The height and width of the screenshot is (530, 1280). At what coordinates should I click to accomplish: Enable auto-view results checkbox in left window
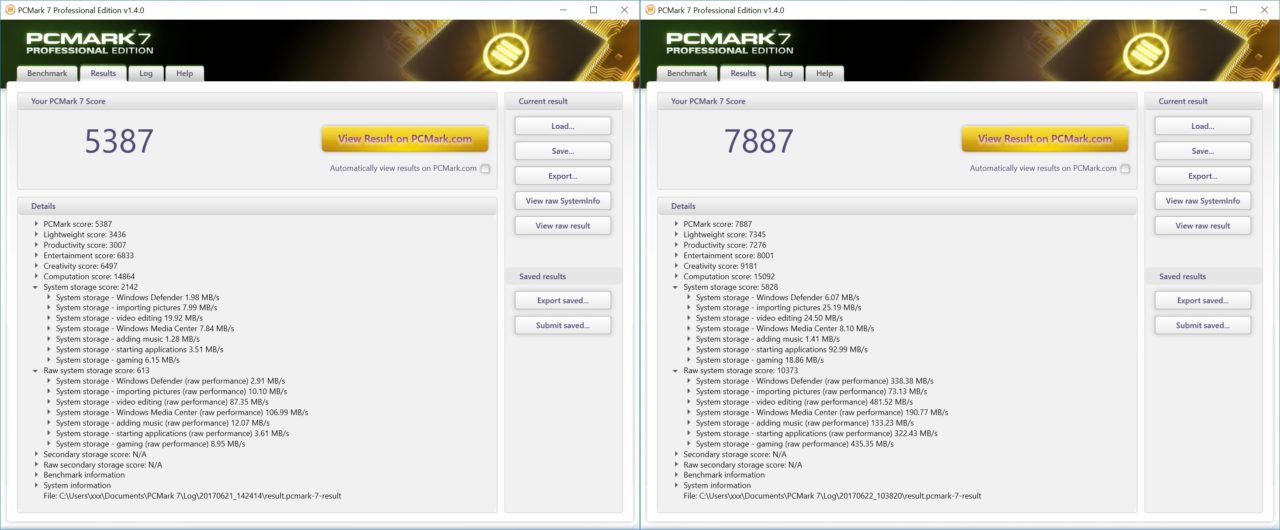pos(485,169)
